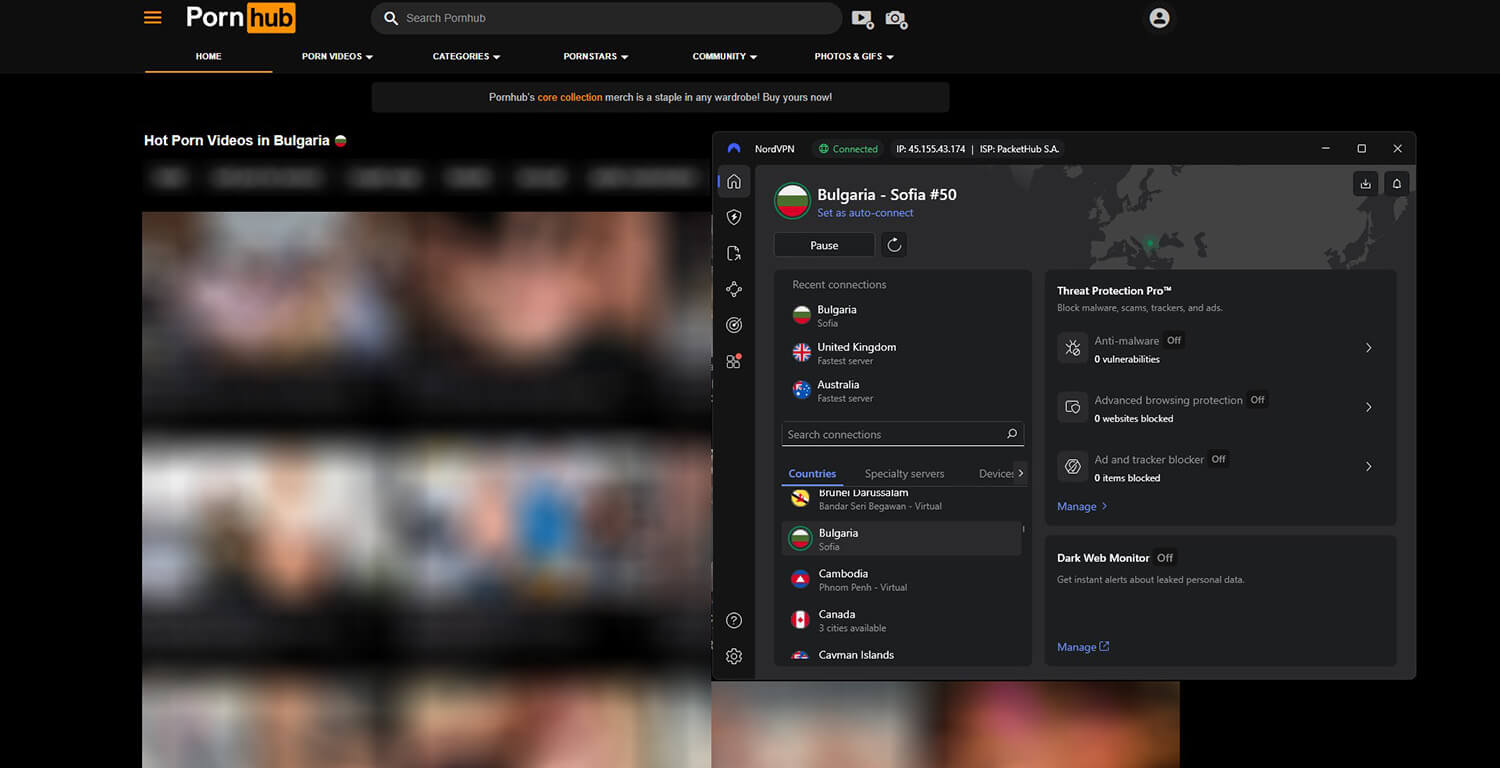Open the downloads icon near the bell
The height and width of the screenshot is (768, 1500).
1365,183
